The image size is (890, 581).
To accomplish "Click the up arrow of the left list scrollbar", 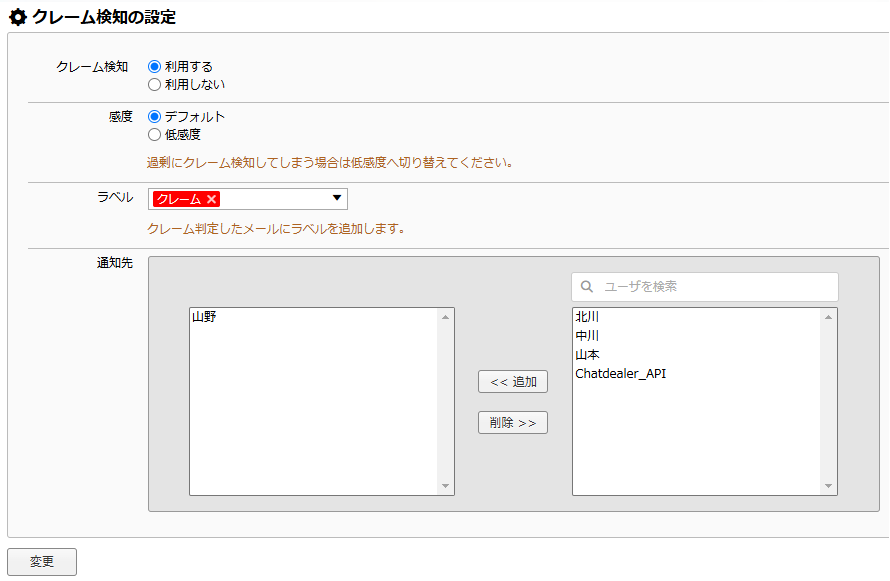I will point(446,317).
